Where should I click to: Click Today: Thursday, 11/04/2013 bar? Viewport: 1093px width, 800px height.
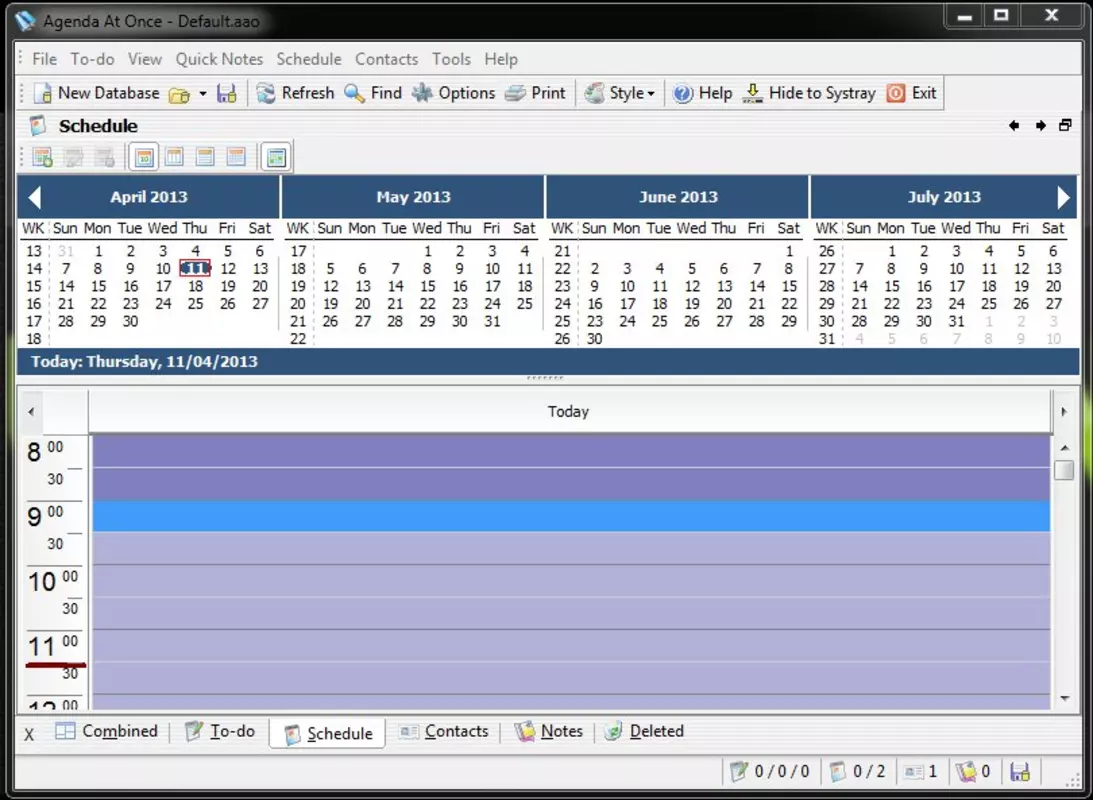tap(548, 362)
